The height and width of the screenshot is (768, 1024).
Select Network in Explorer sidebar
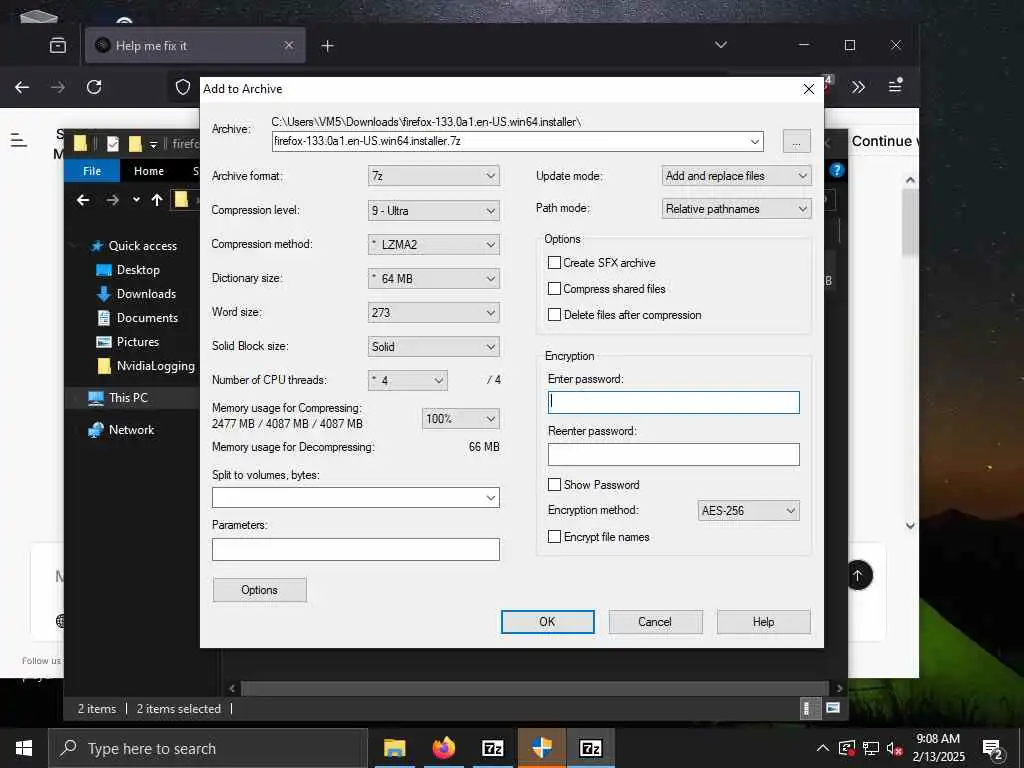point(131,430)
